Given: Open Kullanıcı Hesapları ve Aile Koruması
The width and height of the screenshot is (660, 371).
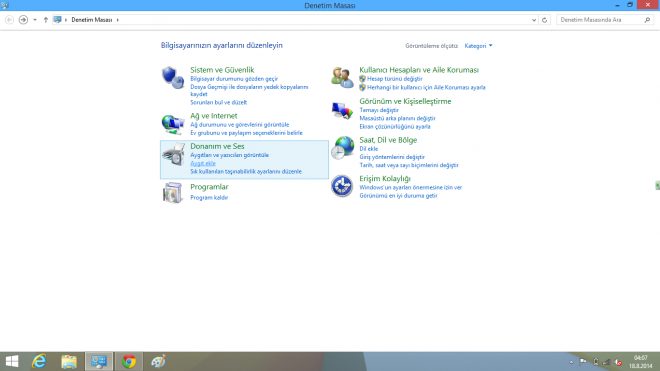Looking at the screenshot, I should pyautogui.click(x=419, y=70).
